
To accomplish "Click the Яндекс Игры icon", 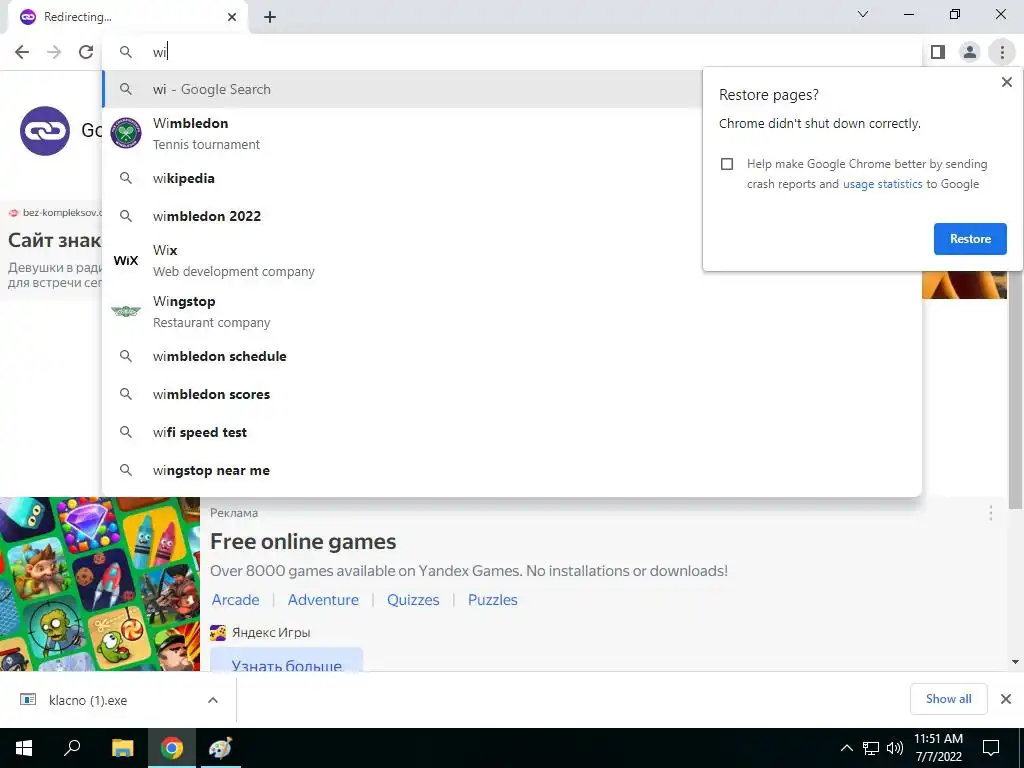I will click(x=217, y=632).
